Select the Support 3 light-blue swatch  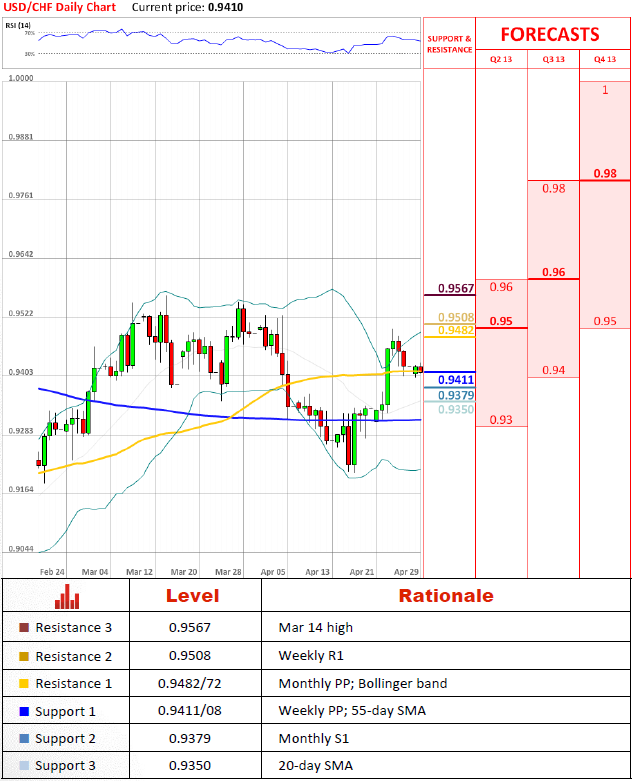click(24, 766)
